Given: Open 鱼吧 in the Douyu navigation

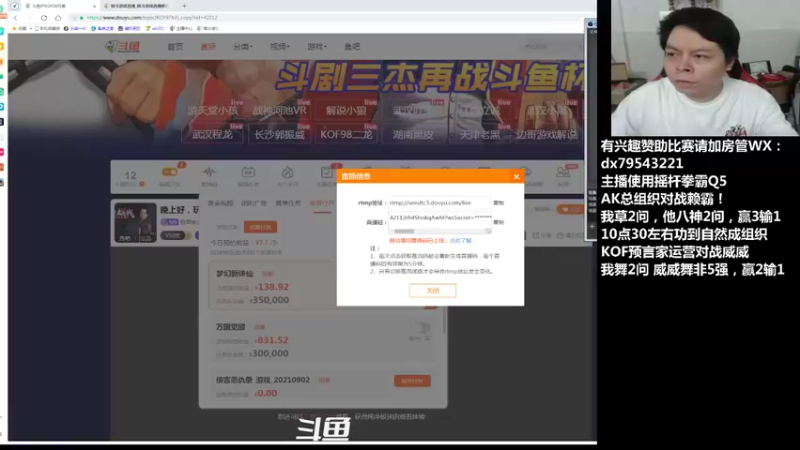Looking at the screenshot, I should point(352,46).
